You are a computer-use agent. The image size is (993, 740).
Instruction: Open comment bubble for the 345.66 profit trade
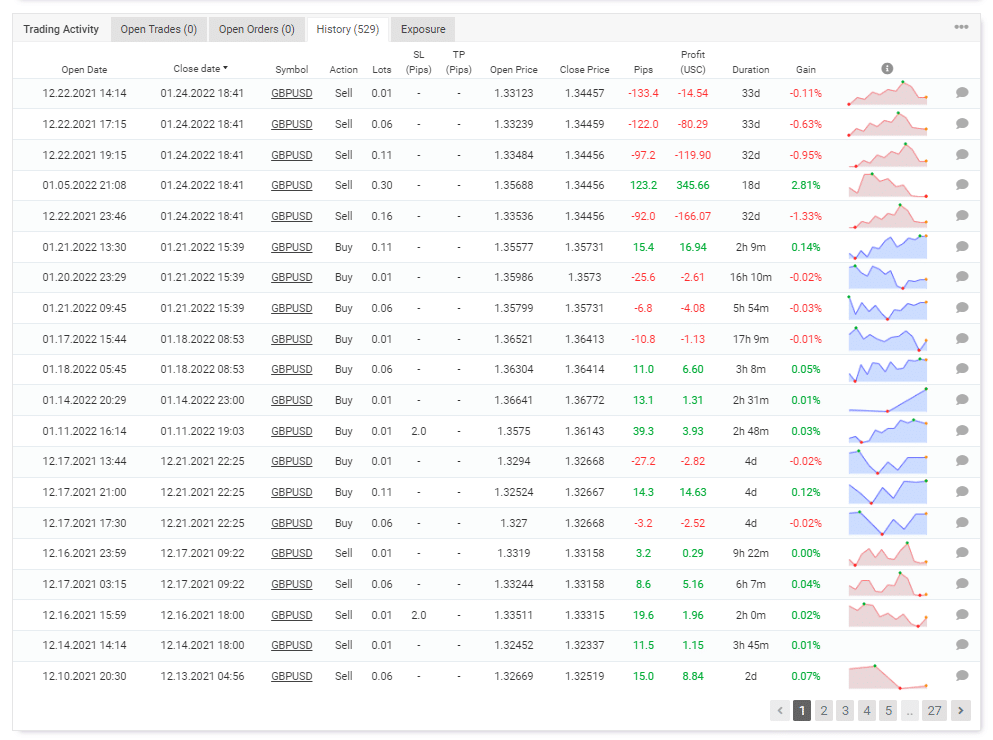[962, 185]
